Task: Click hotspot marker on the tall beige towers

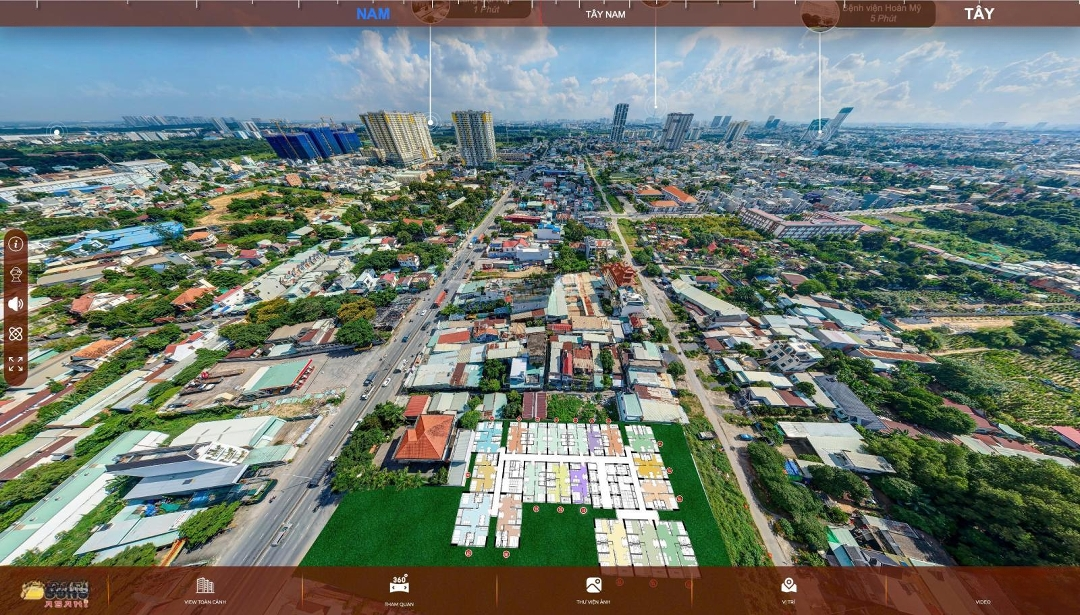Action: click(431, 121)
